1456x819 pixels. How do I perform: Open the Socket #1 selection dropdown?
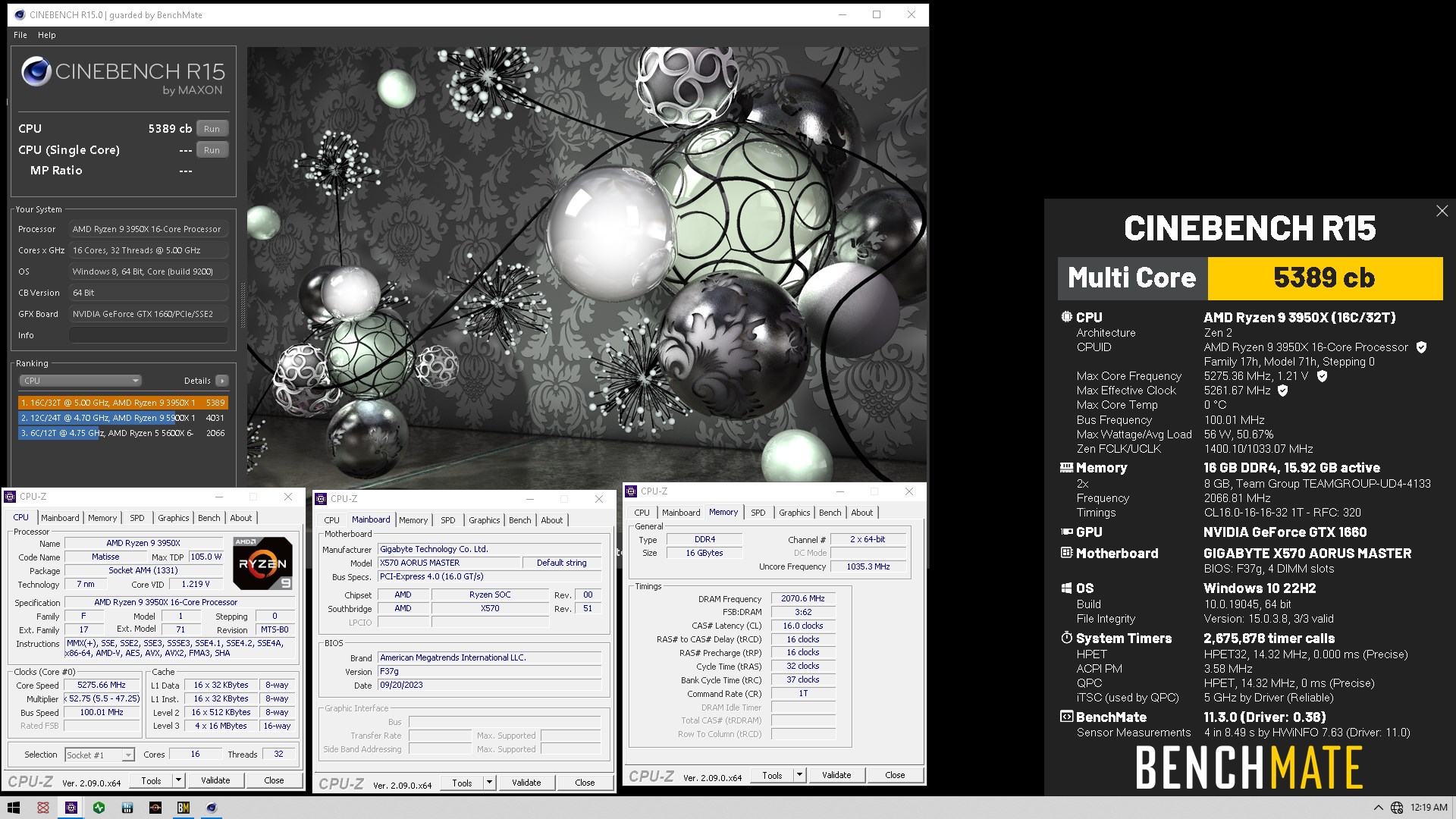(99, 755)
